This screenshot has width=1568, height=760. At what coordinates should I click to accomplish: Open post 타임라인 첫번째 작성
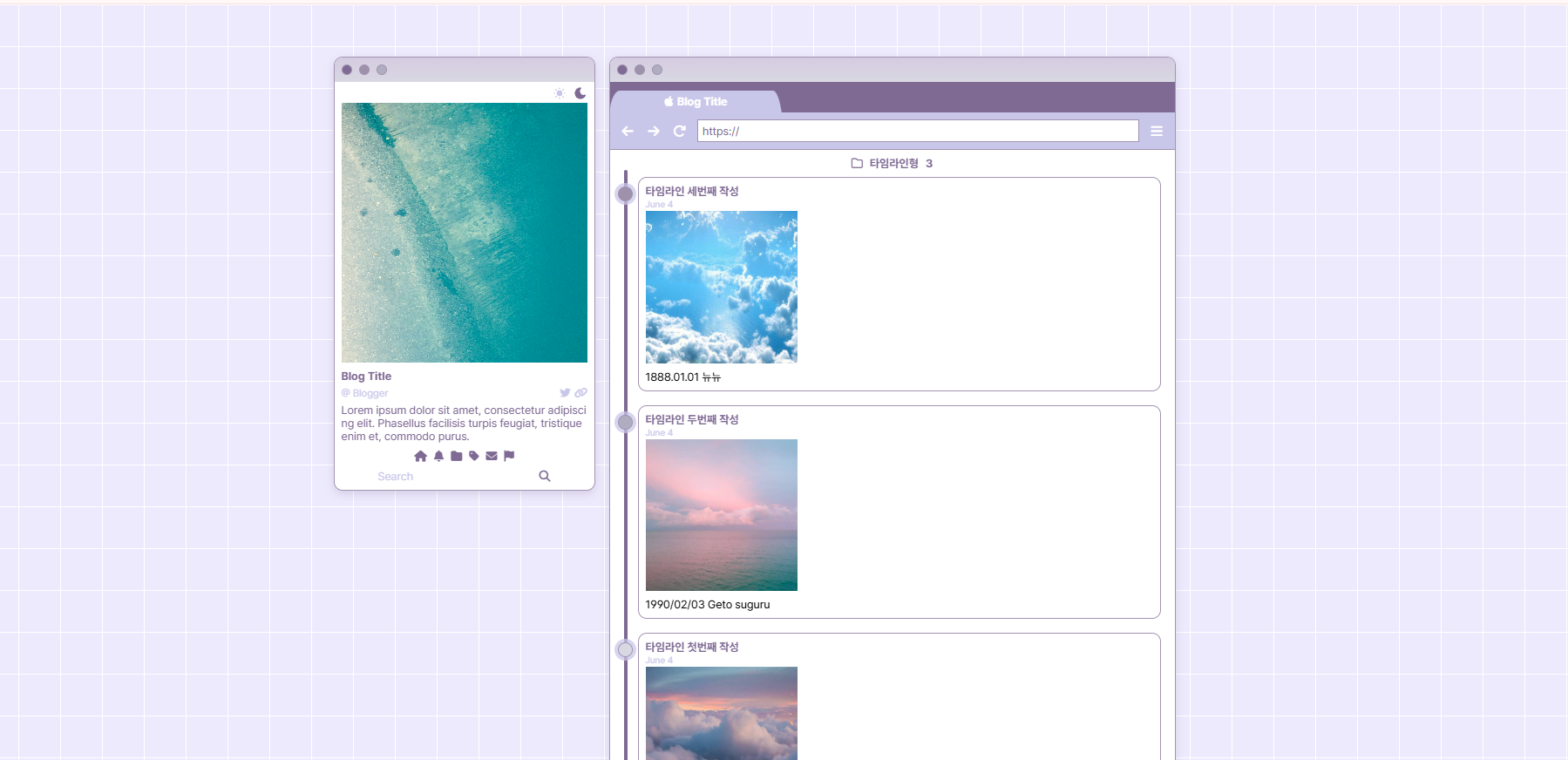pos(692,647)
